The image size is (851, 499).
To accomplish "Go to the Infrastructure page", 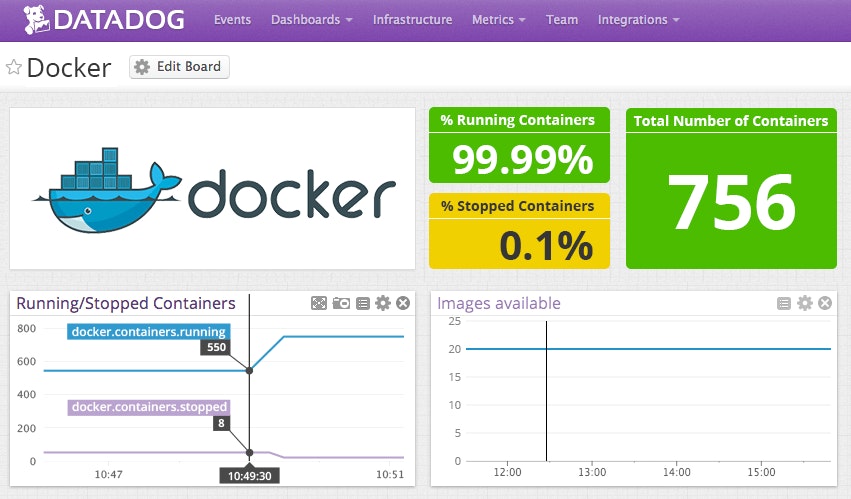I will (x=412, y=20).
